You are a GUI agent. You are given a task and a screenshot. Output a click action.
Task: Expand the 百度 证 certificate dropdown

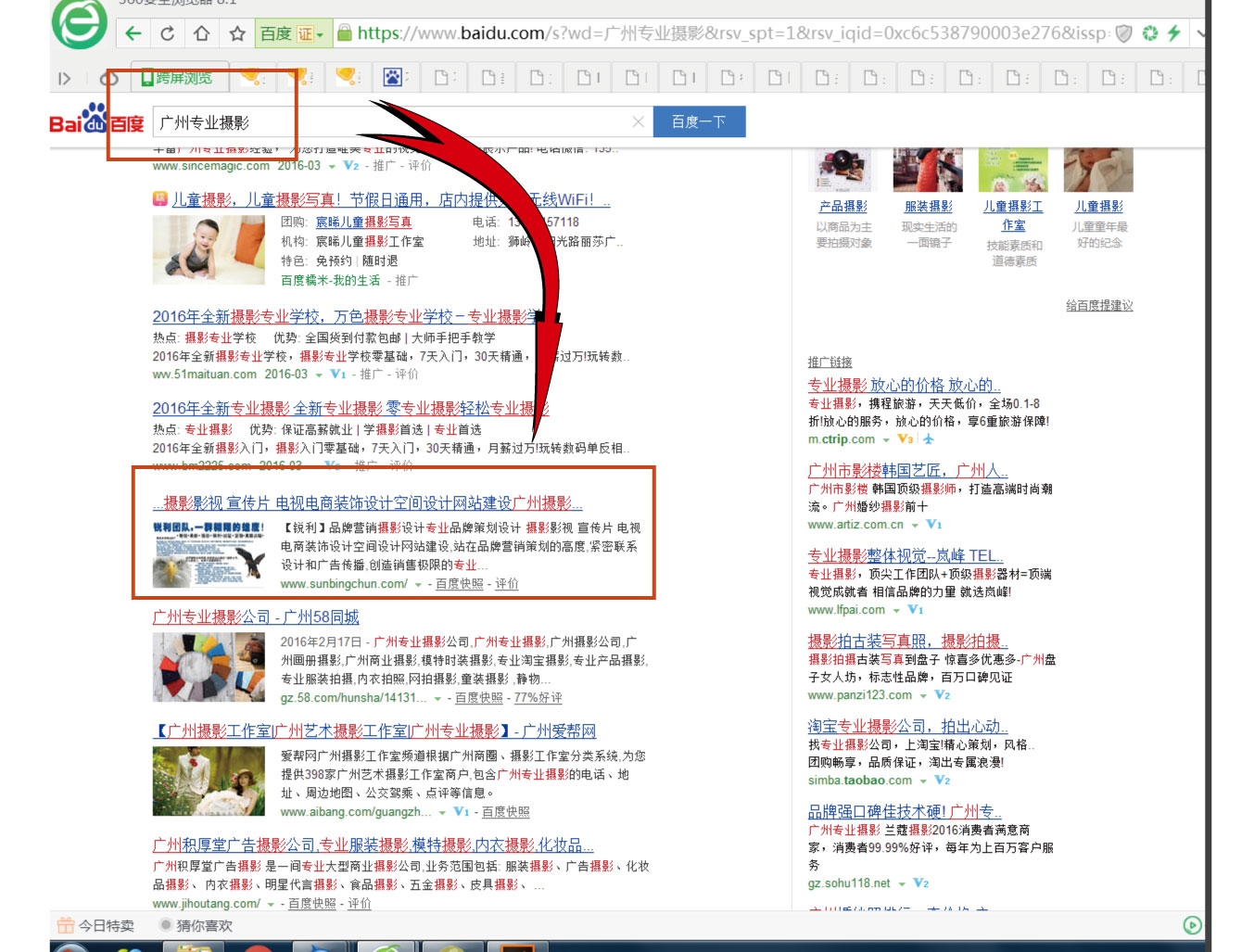[320, 34]
